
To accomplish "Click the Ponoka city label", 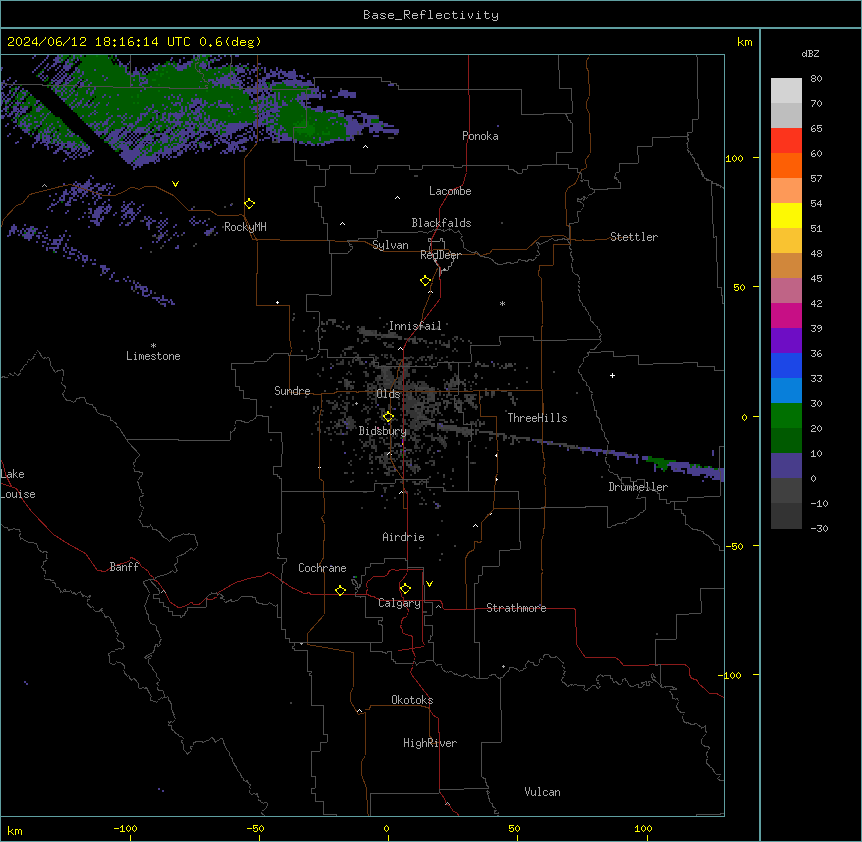I will tap(480, 136).
